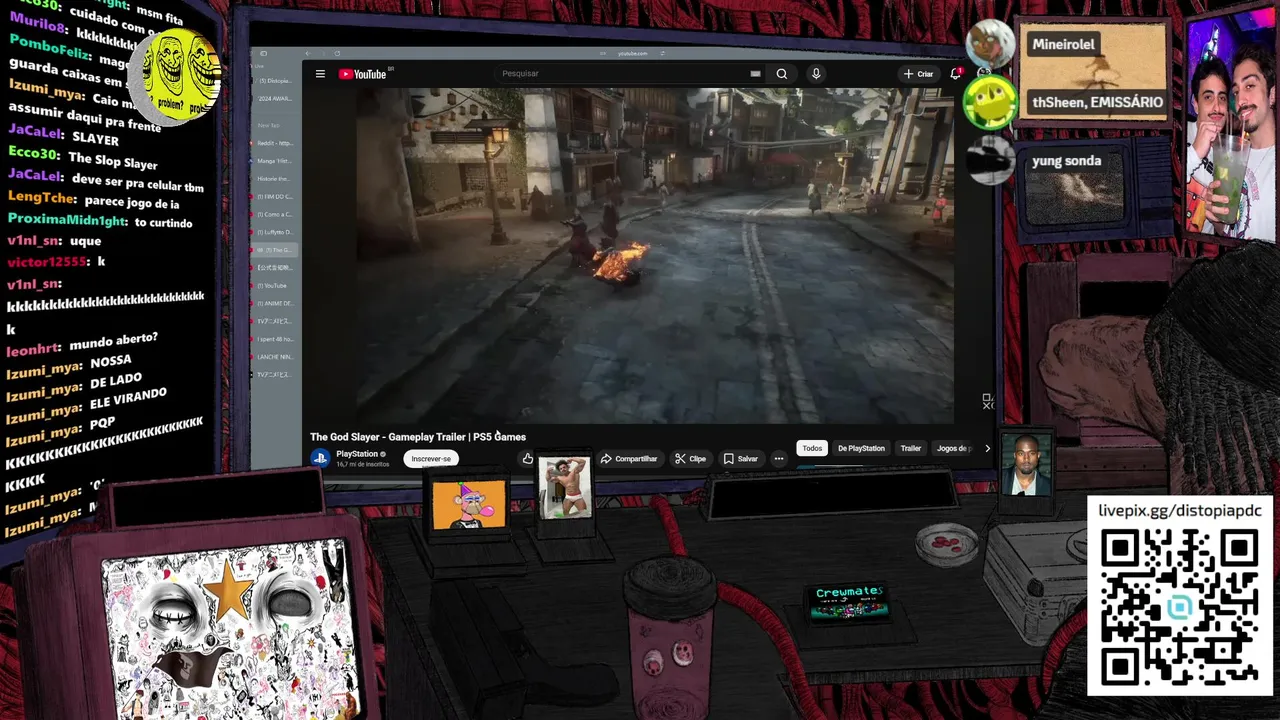Go to the YouTube home logo
Viewport: 1280px width, 720px height.
tap(364, 74)
